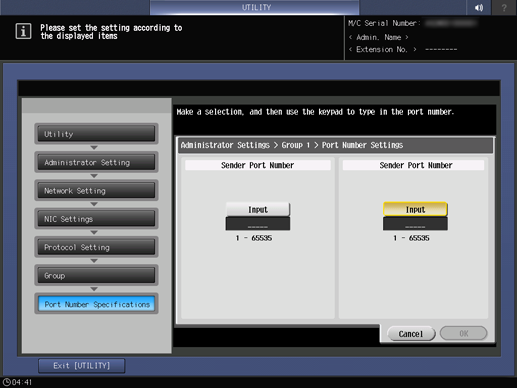The image size is (517, 388).
Task: Click the right '1 - 65535' range text
Action: [x=411, y=238]
